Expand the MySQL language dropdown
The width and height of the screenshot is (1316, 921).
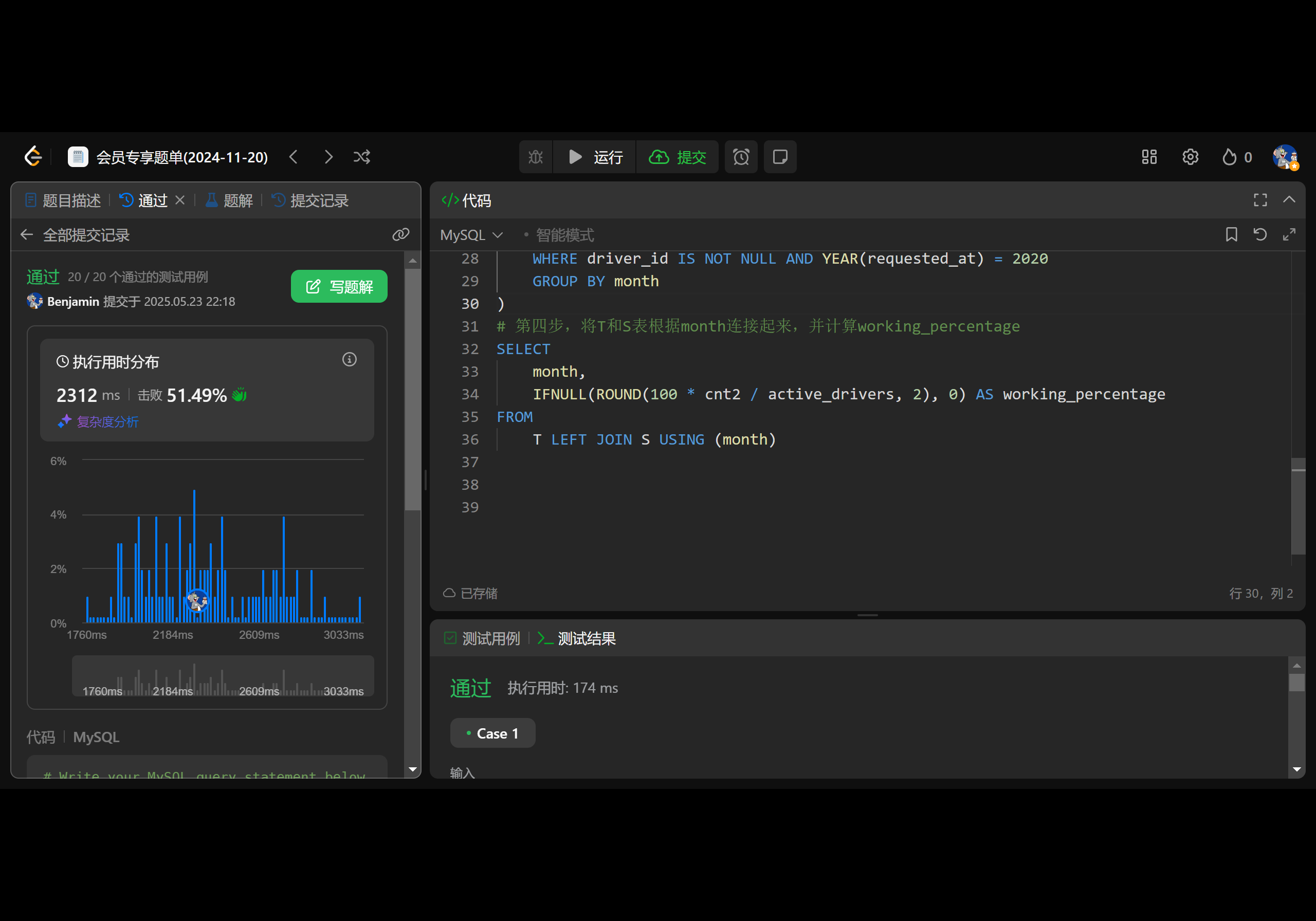tap(471, 235)
